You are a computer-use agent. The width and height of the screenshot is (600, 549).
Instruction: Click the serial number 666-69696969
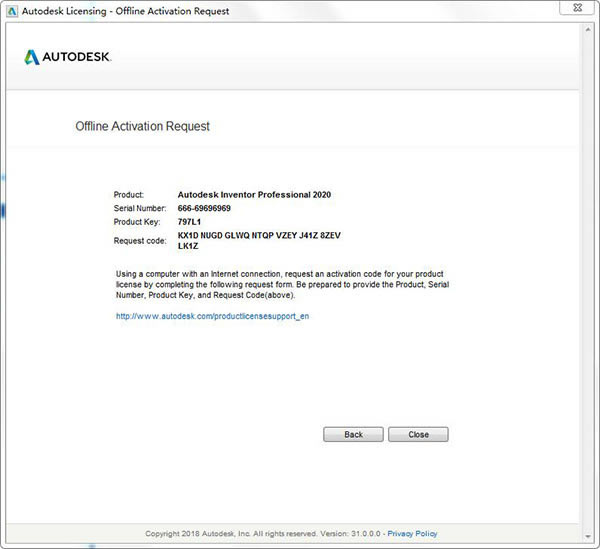tap(204, 208)
